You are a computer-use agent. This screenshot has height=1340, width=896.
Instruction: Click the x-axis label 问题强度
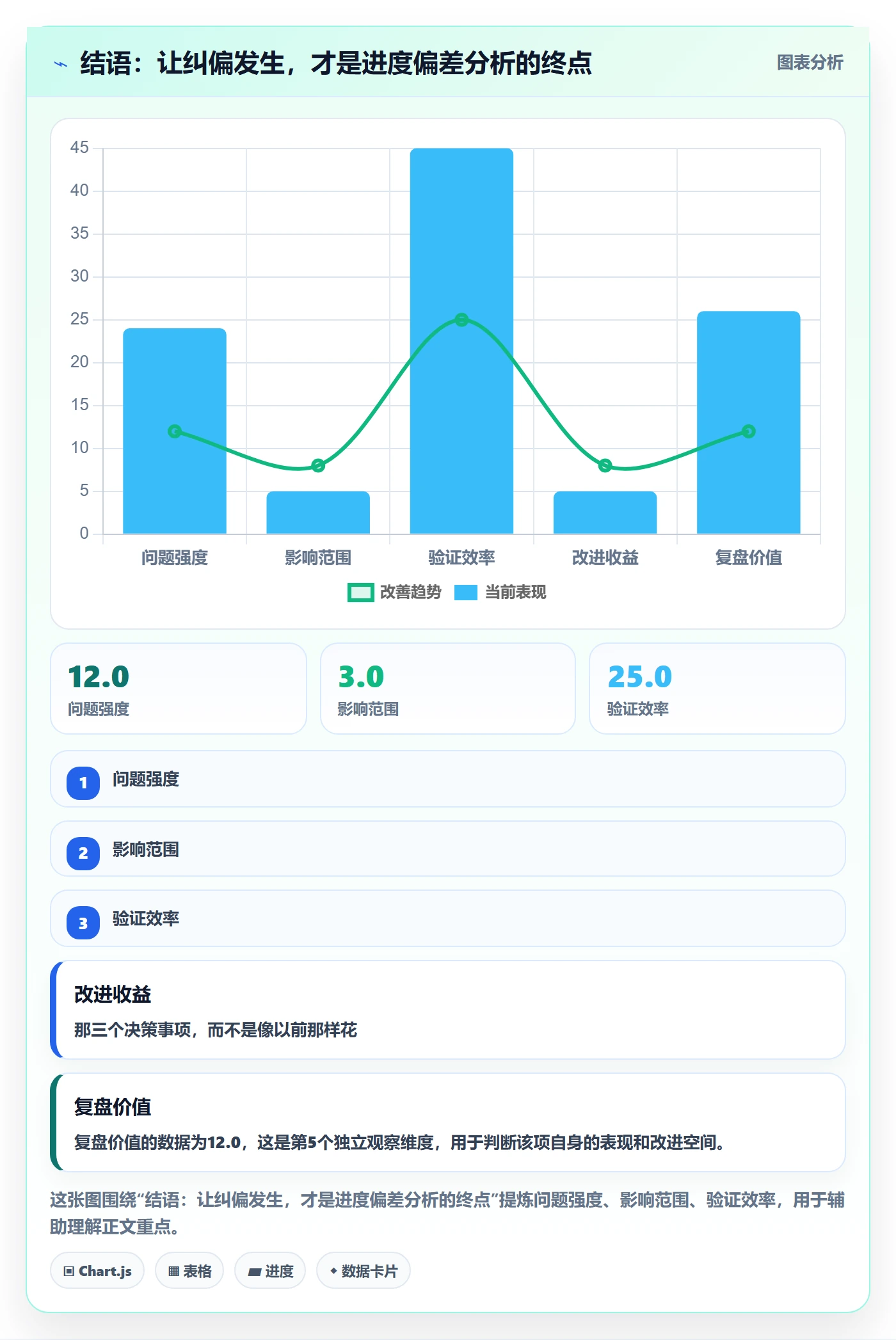pyautogui.click(x=175, y=557)
